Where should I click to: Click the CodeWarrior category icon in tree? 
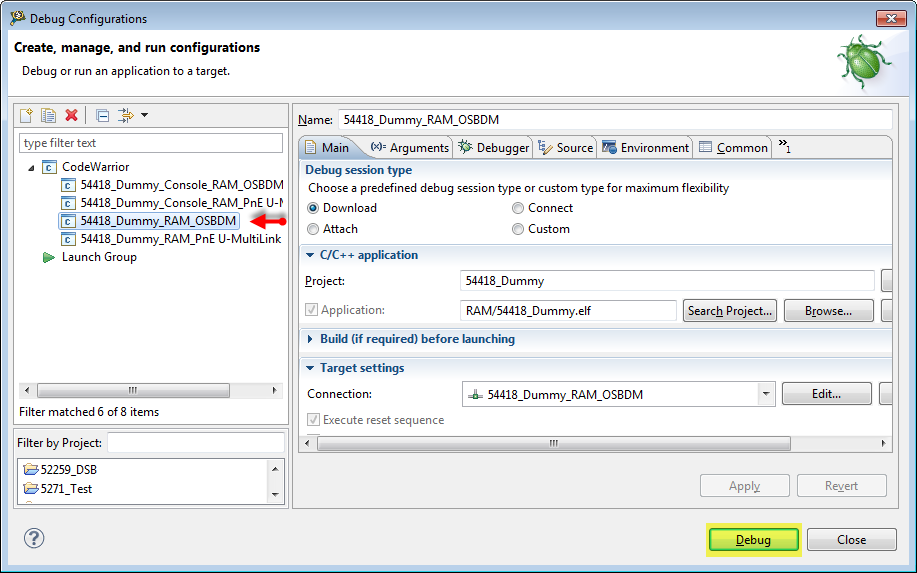pyautogui.click(x=49, y=167)
